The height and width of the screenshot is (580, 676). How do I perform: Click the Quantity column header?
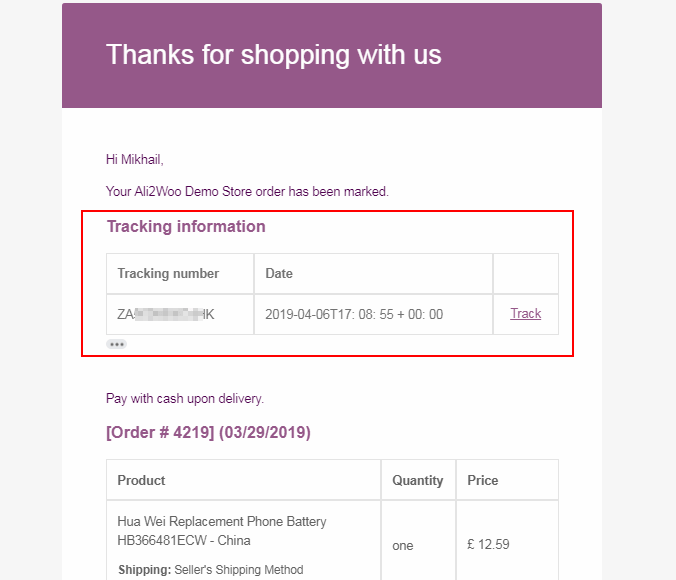point(418,480)
